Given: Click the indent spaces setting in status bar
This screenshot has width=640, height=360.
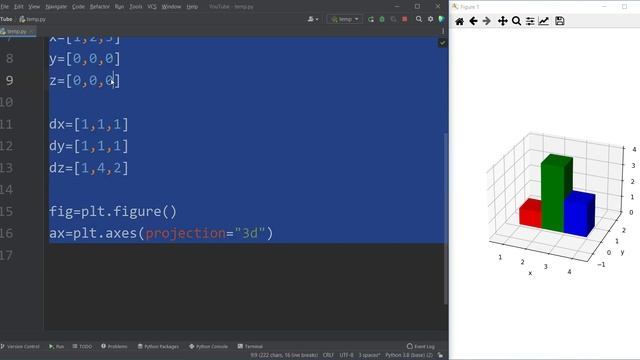Looking at the screenshot, I should point(369,355).
